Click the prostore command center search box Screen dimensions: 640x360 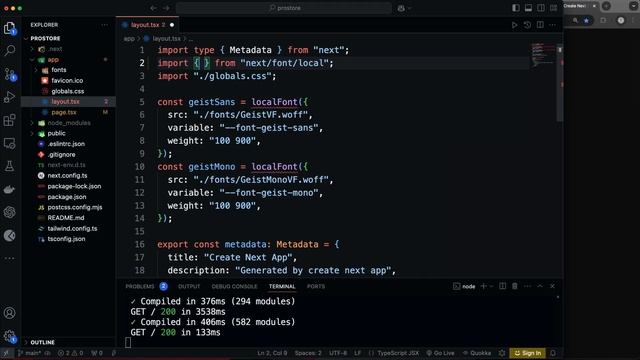click(x=284, y=8)
